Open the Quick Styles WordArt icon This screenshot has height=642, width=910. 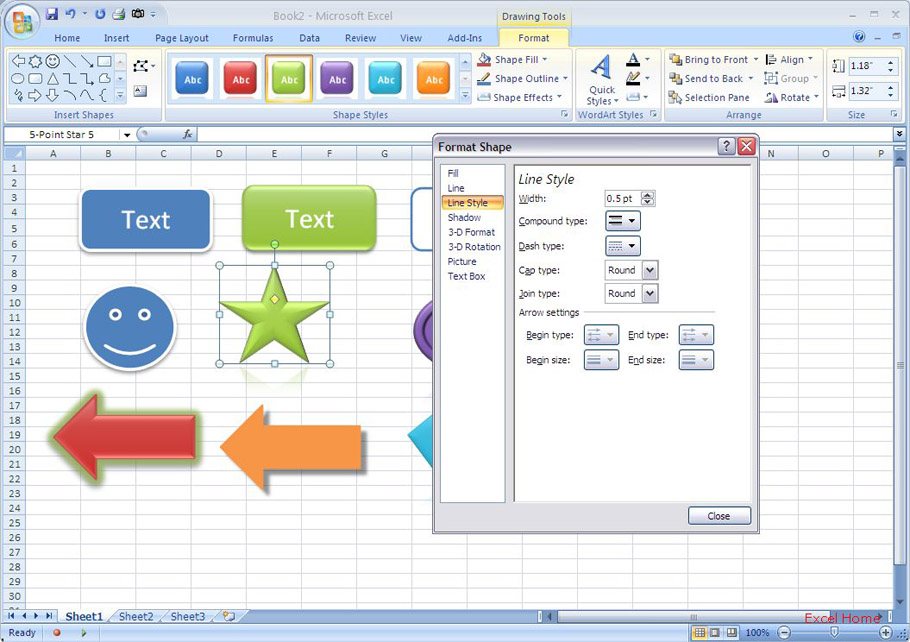click(x=601, y=79)
